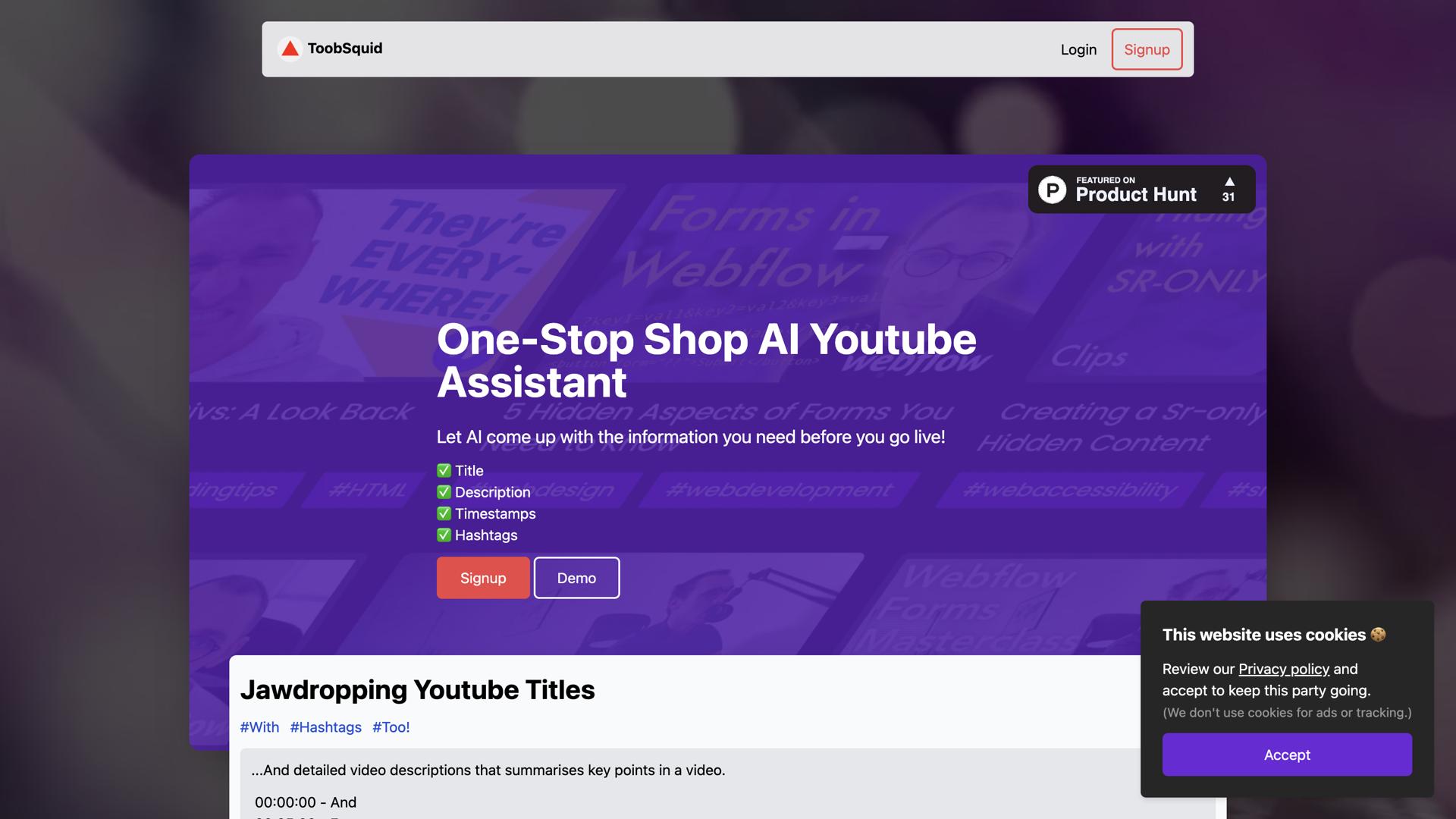Click the Product Hunt P logo icon
1456x819 pixels.
tap(1052, 190)
